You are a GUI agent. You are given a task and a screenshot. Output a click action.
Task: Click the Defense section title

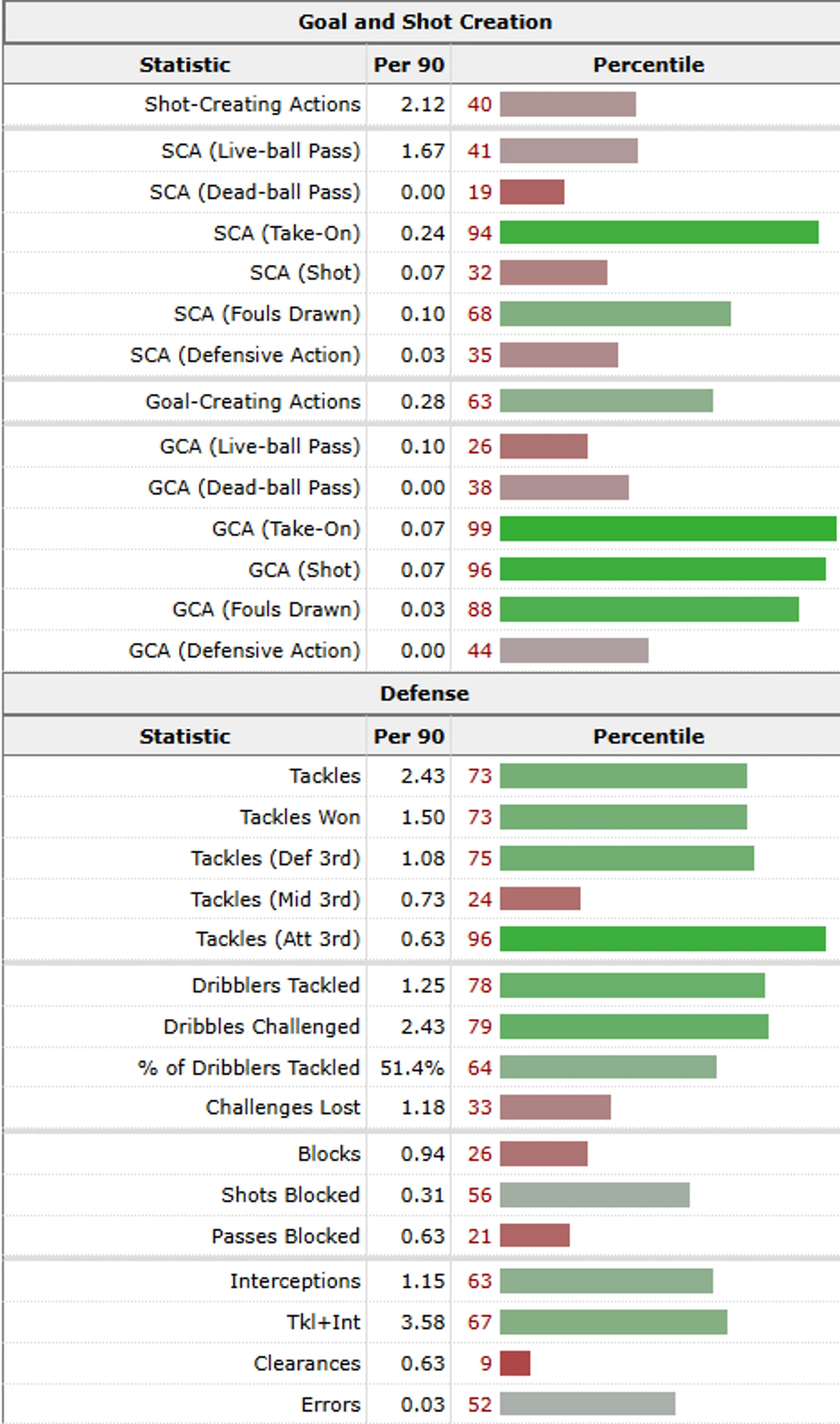click(425, 693)
